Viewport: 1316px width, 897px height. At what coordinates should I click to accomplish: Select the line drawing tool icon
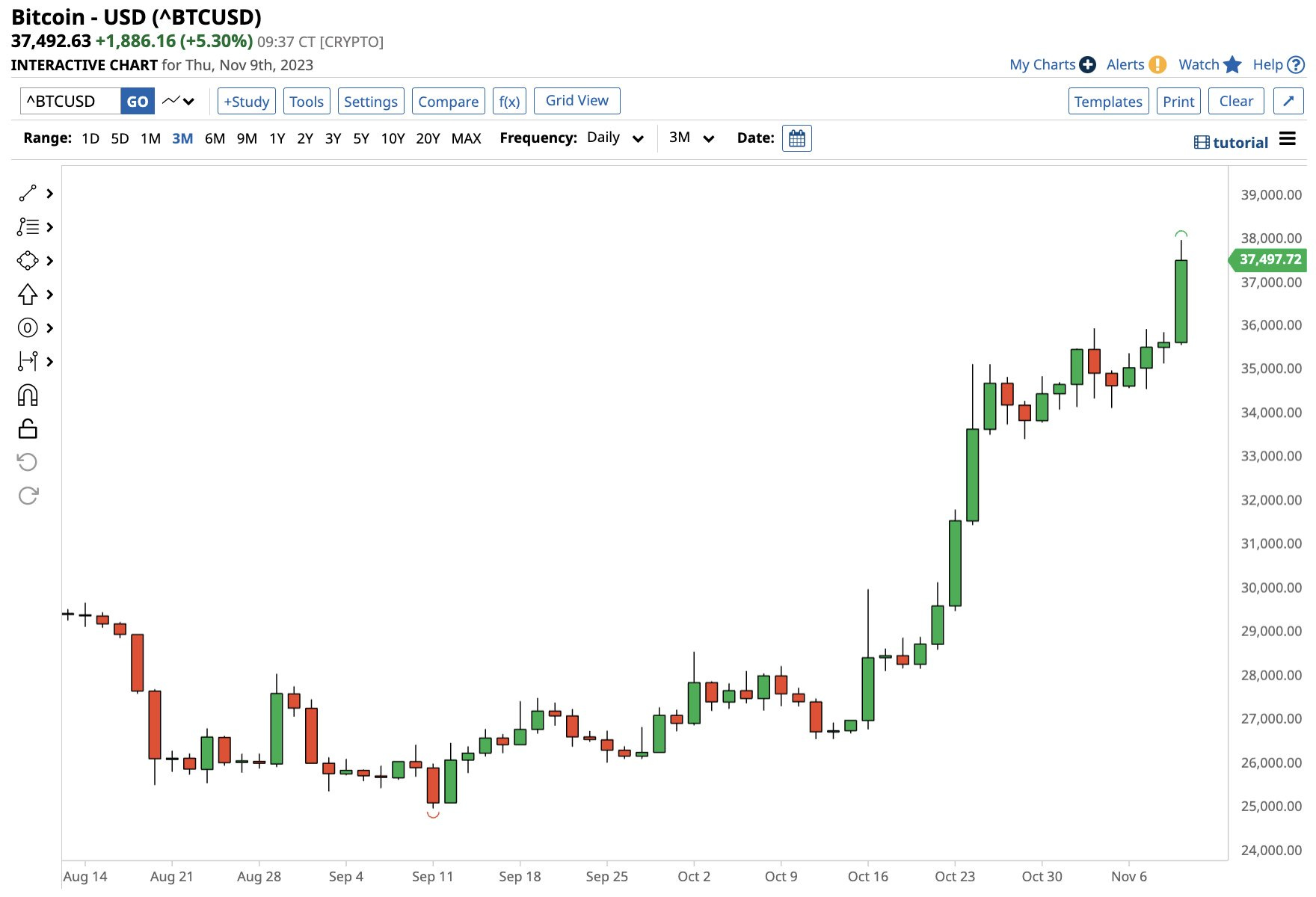28,194
